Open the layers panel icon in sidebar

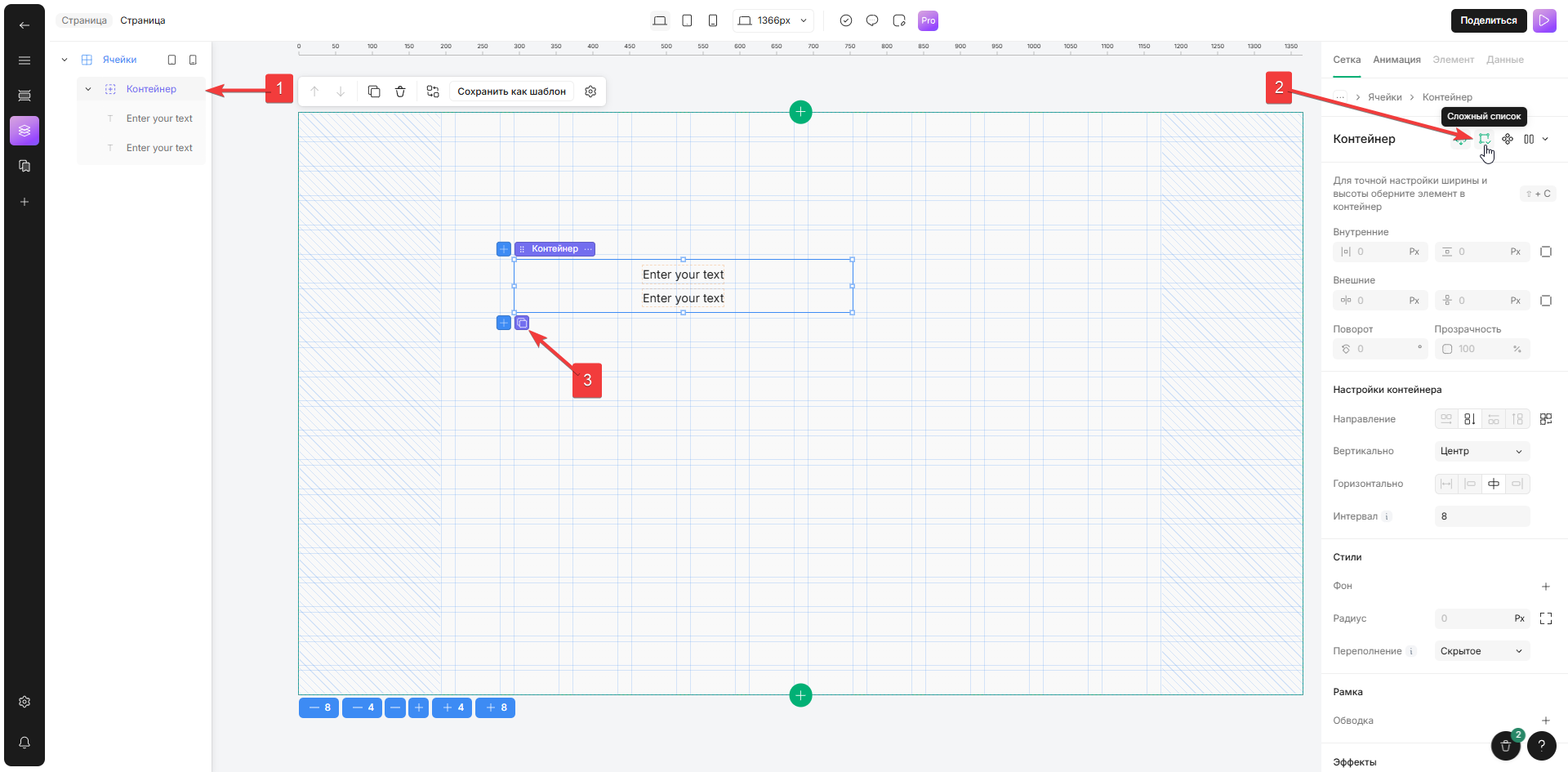pos(24,131)
